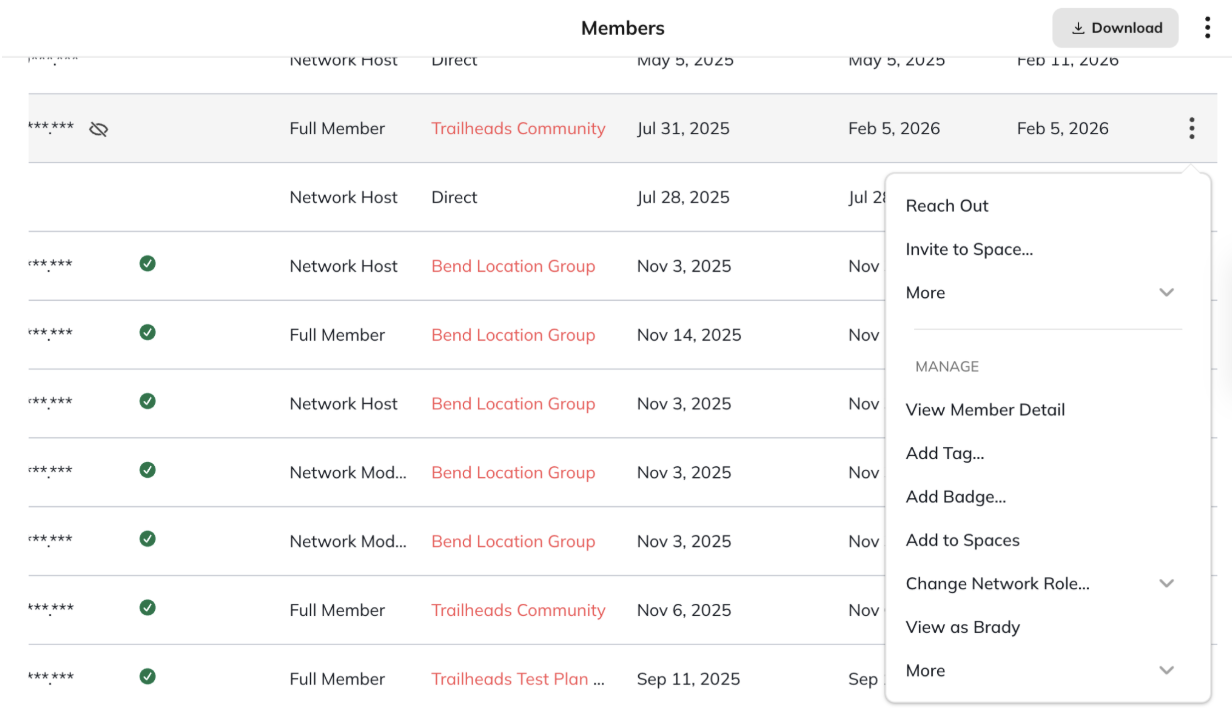1232x714 pixels.
Task: Open Trailheads Community link in Jul 31 row
Action: [x=518, y=128]
